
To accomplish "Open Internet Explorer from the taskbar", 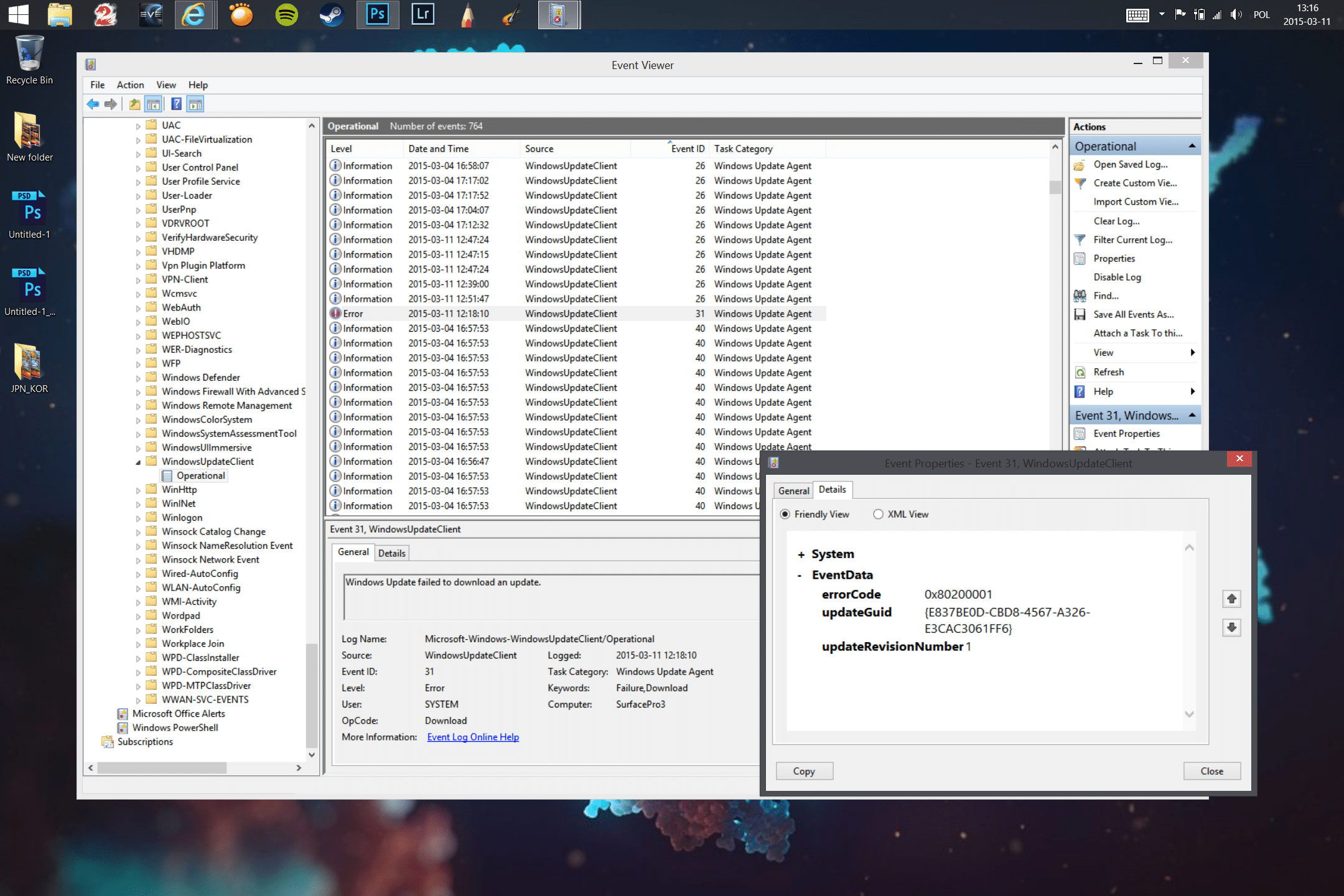I will coord(194,14).
